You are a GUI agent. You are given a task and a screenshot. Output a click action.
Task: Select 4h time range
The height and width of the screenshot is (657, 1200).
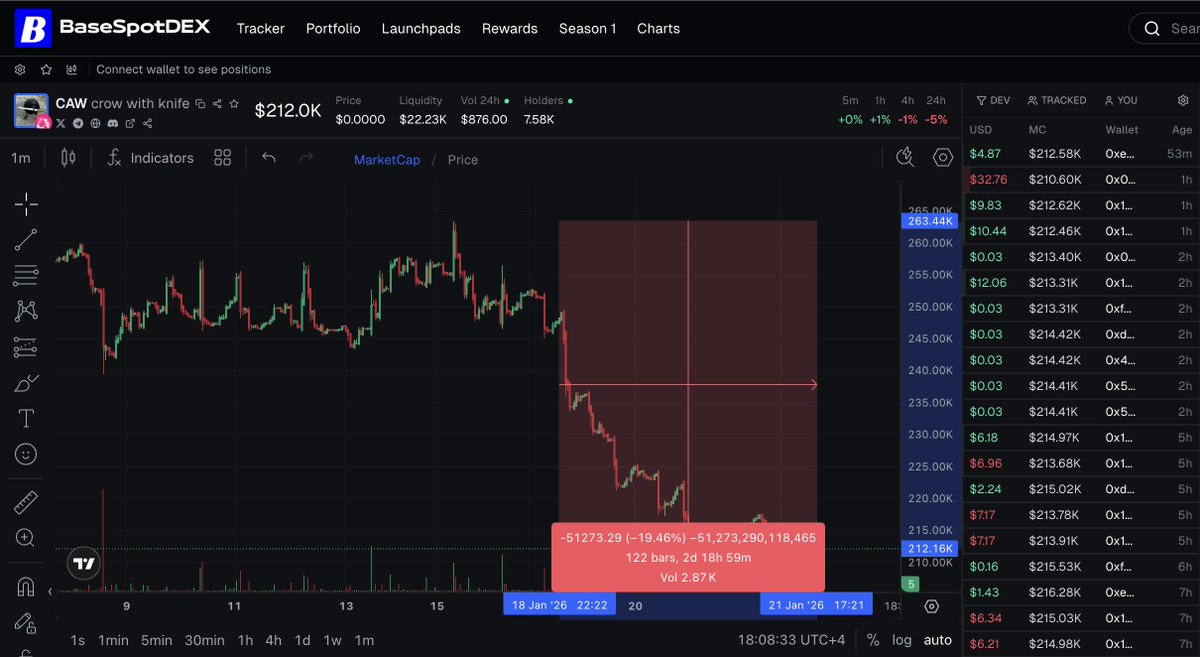point(273,640)
